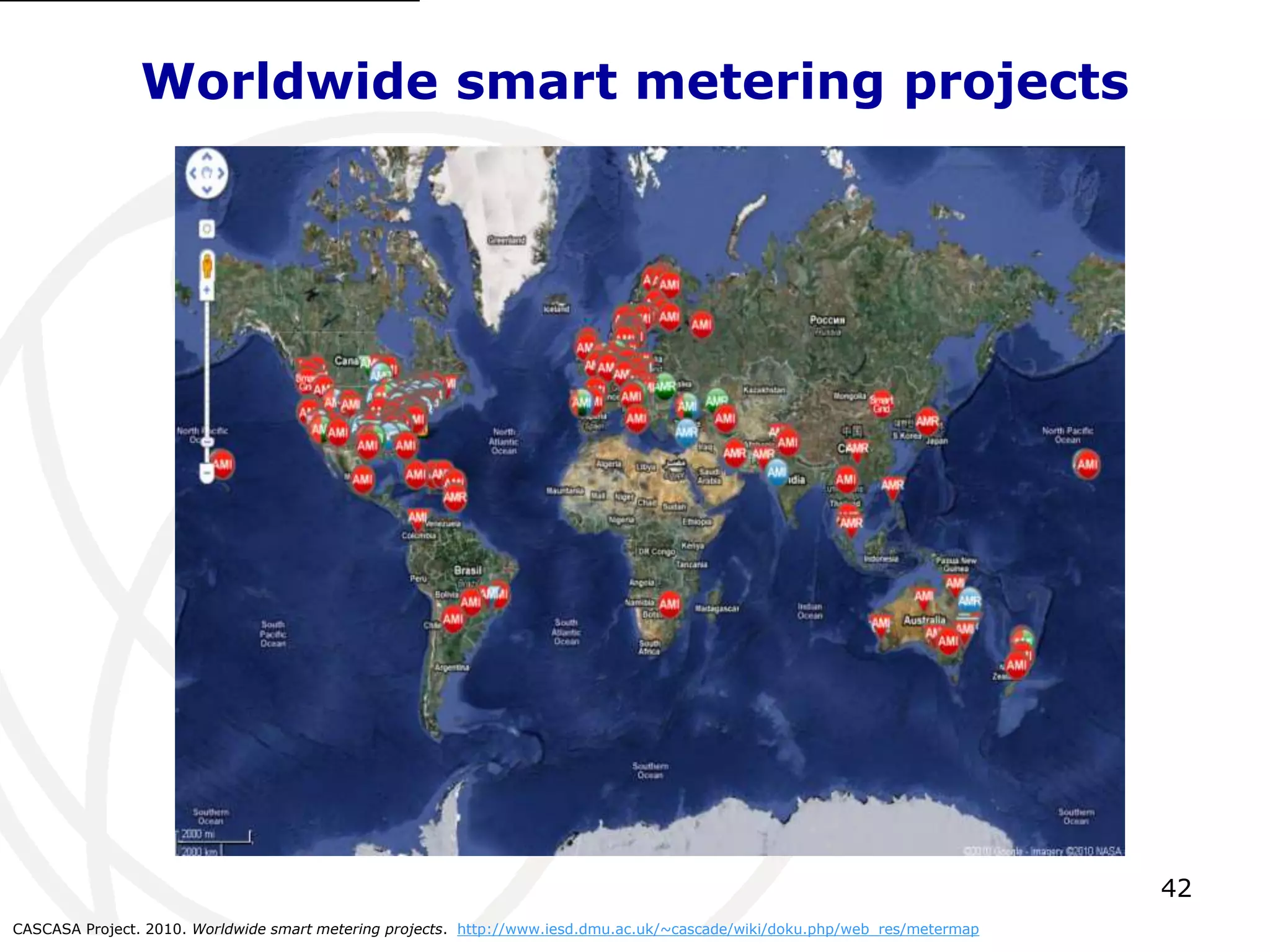This screenshot has width=1270, height=952.
Task: Click the AMR marker near Saudi Arabia
Action: pyautogui.click(x=734, y=454)
